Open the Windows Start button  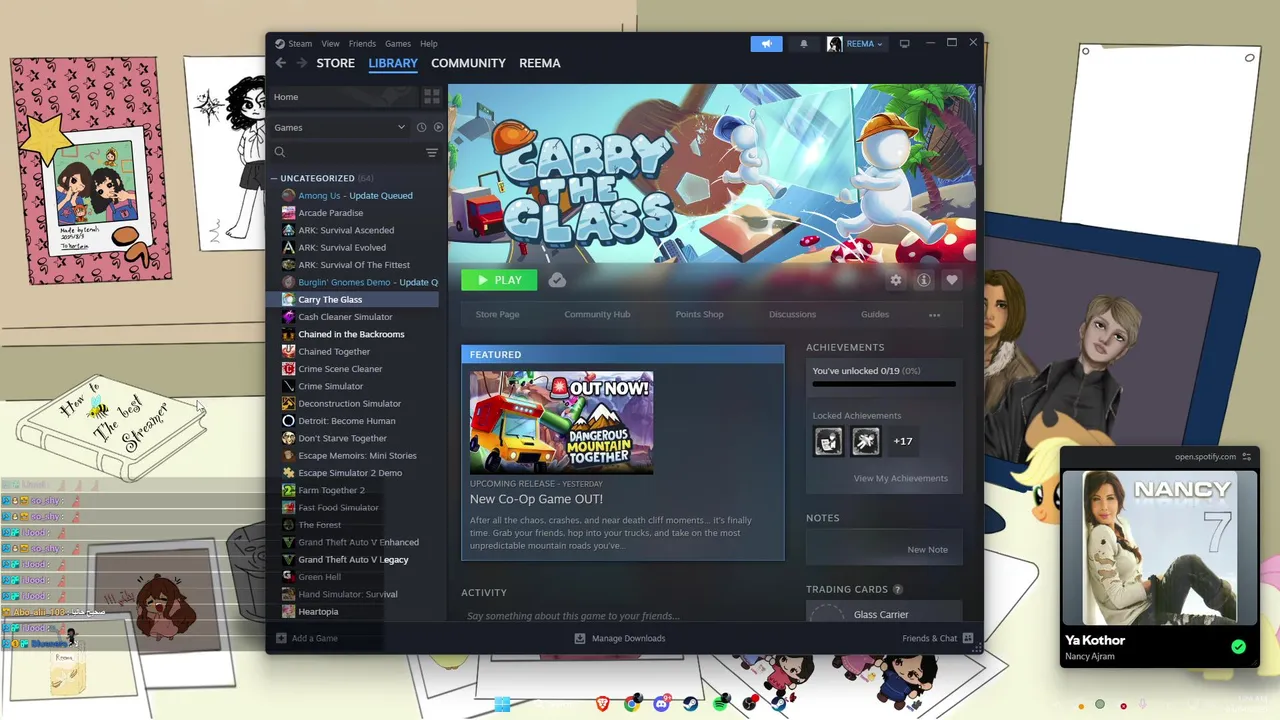point(502,704)
